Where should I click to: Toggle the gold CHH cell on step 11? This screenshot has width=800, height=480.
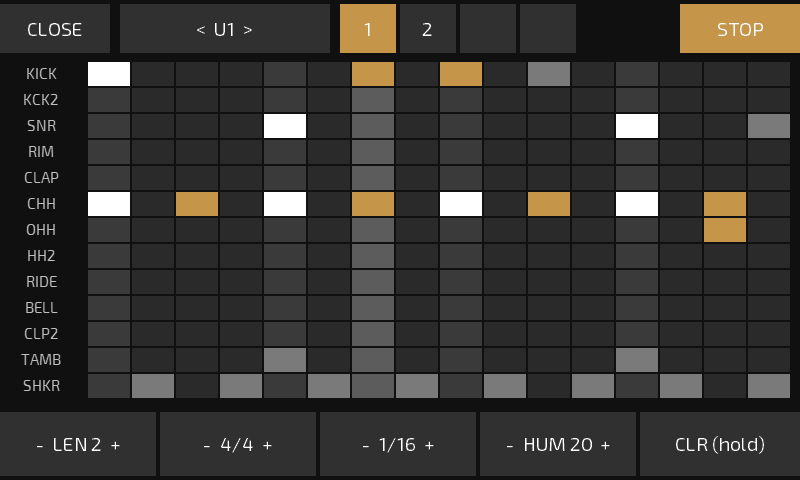(549, 204)
